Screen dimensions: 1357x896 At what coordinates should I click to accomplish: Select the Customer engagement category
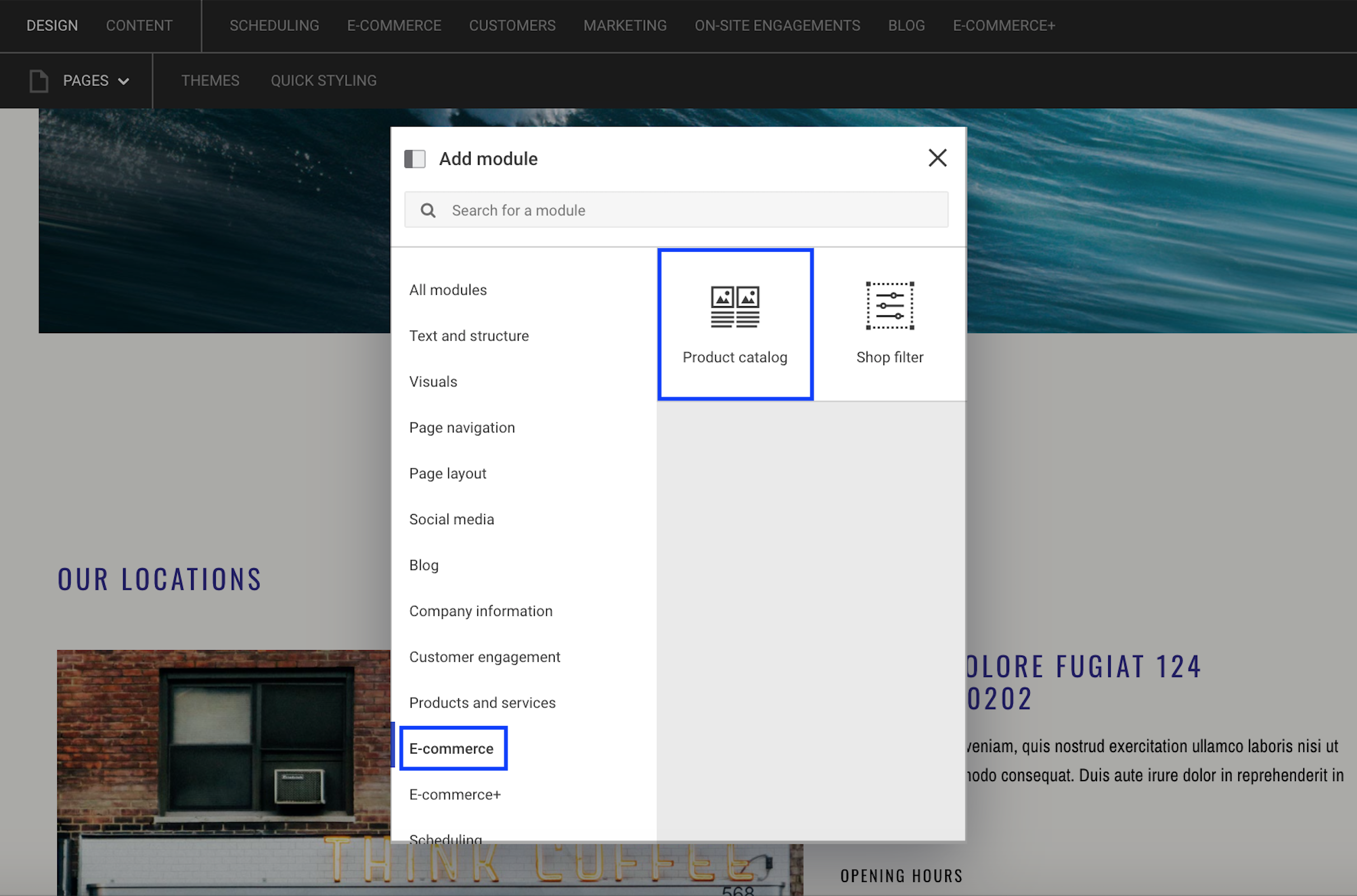(x=485, y=656)
